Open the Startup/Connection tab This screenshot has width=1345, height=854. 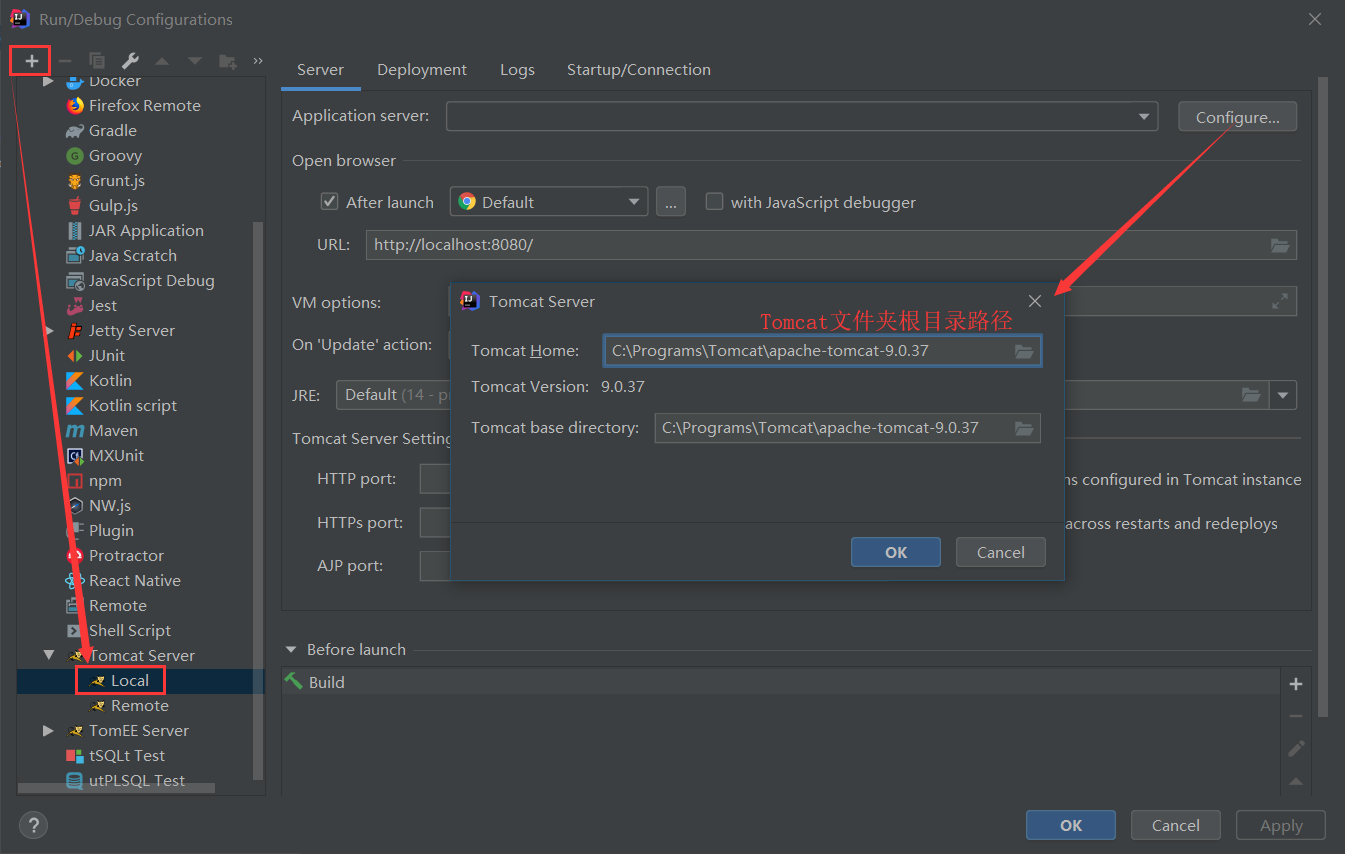point(639,69)
